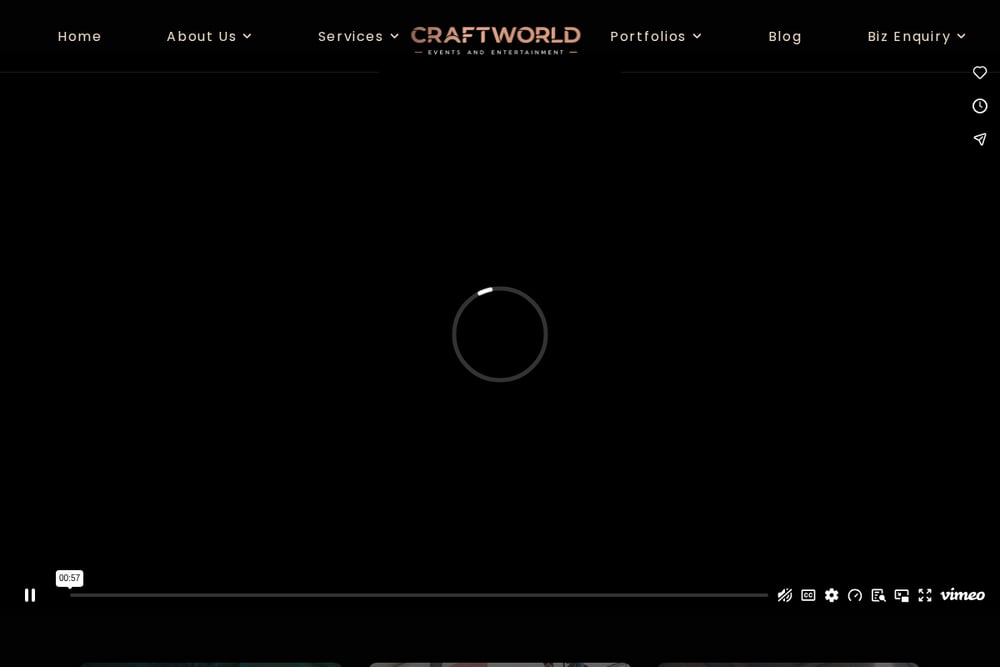Open transcript search panel
1000x667 pixels.
point(878,595)
